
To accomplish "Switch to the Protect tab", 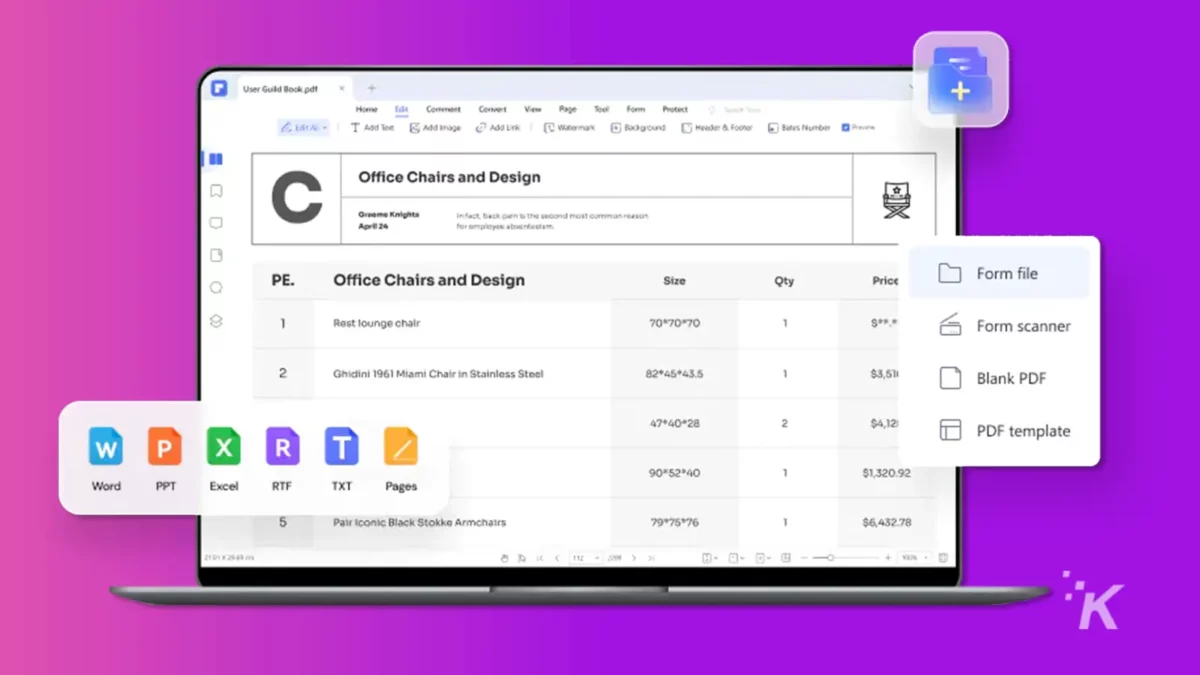I will (x=675, y=109).
